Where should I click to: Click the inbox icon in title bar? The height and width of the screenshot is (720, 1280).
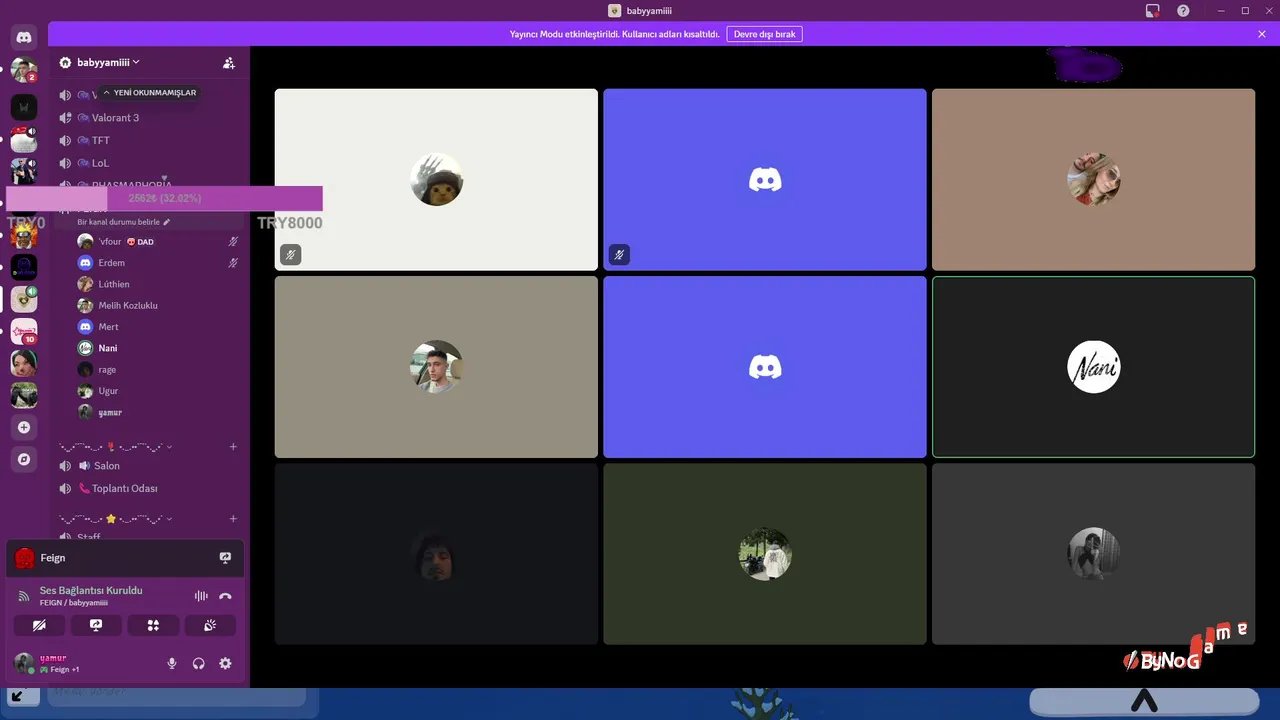[1153, 10]
